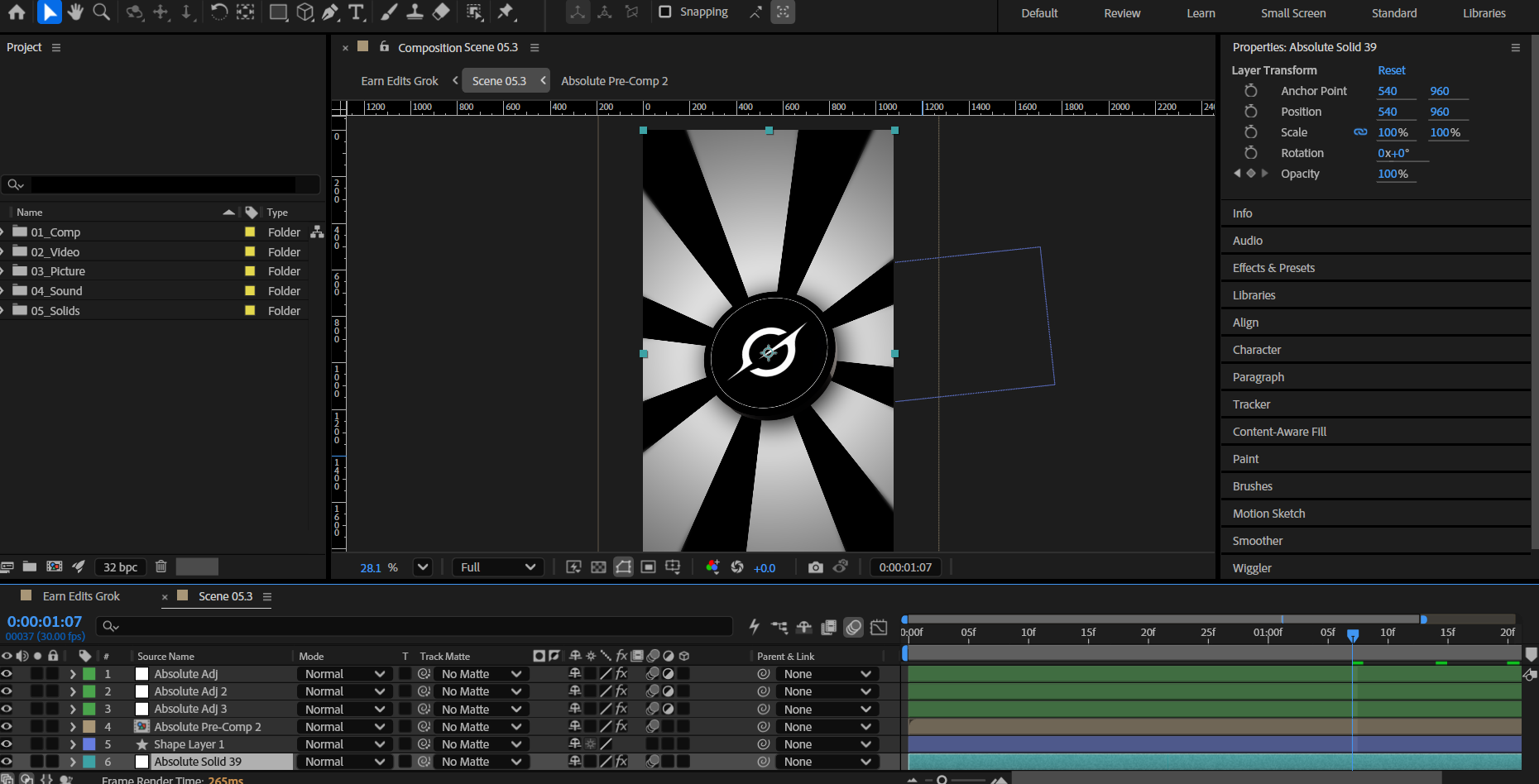Pick the Pen tool
Image resolution: width=1539 pixels, height=784 pixels.
point(330,12)
